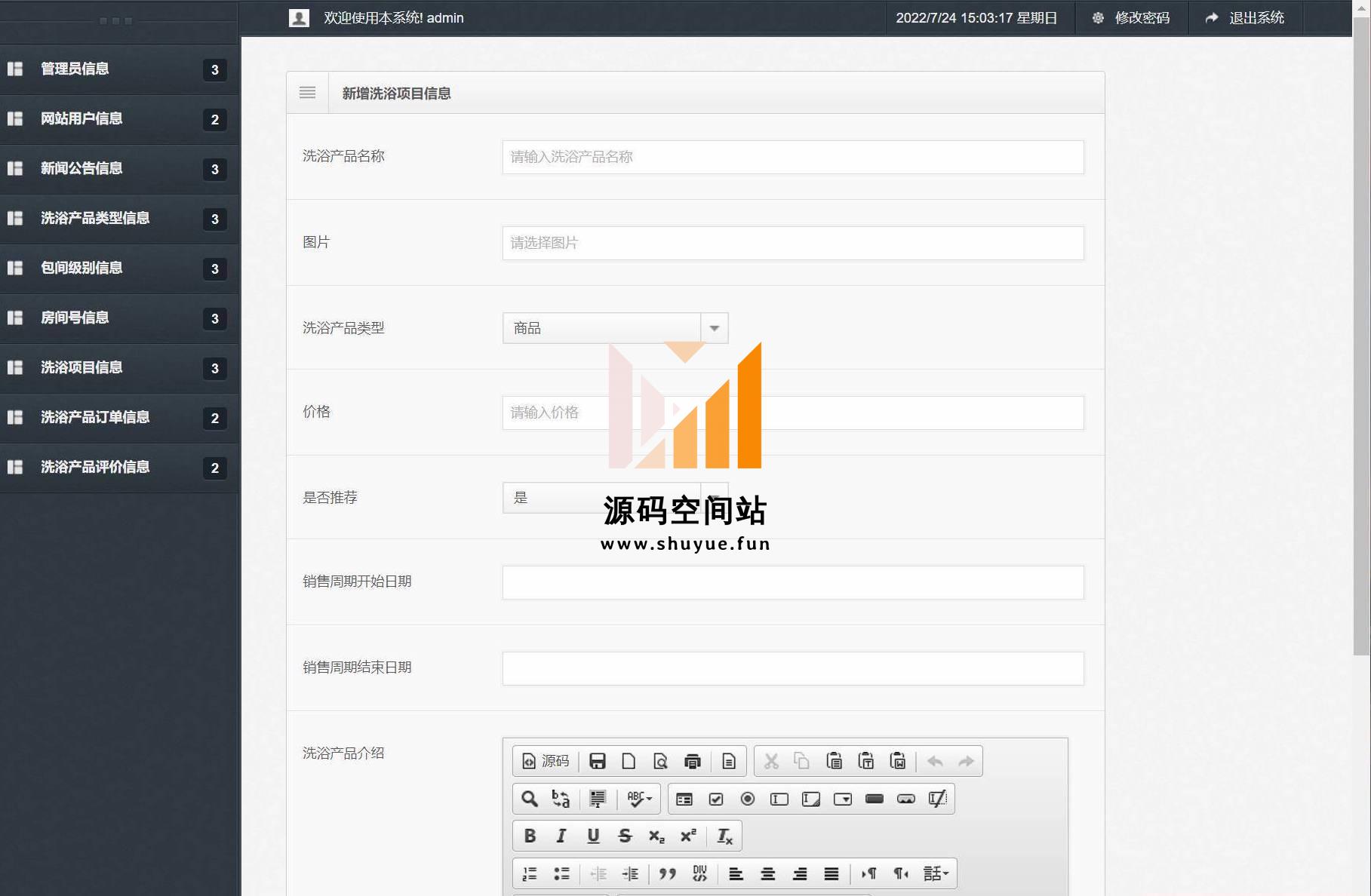Click the Find magnifier icon in editor

click(530, 799)
